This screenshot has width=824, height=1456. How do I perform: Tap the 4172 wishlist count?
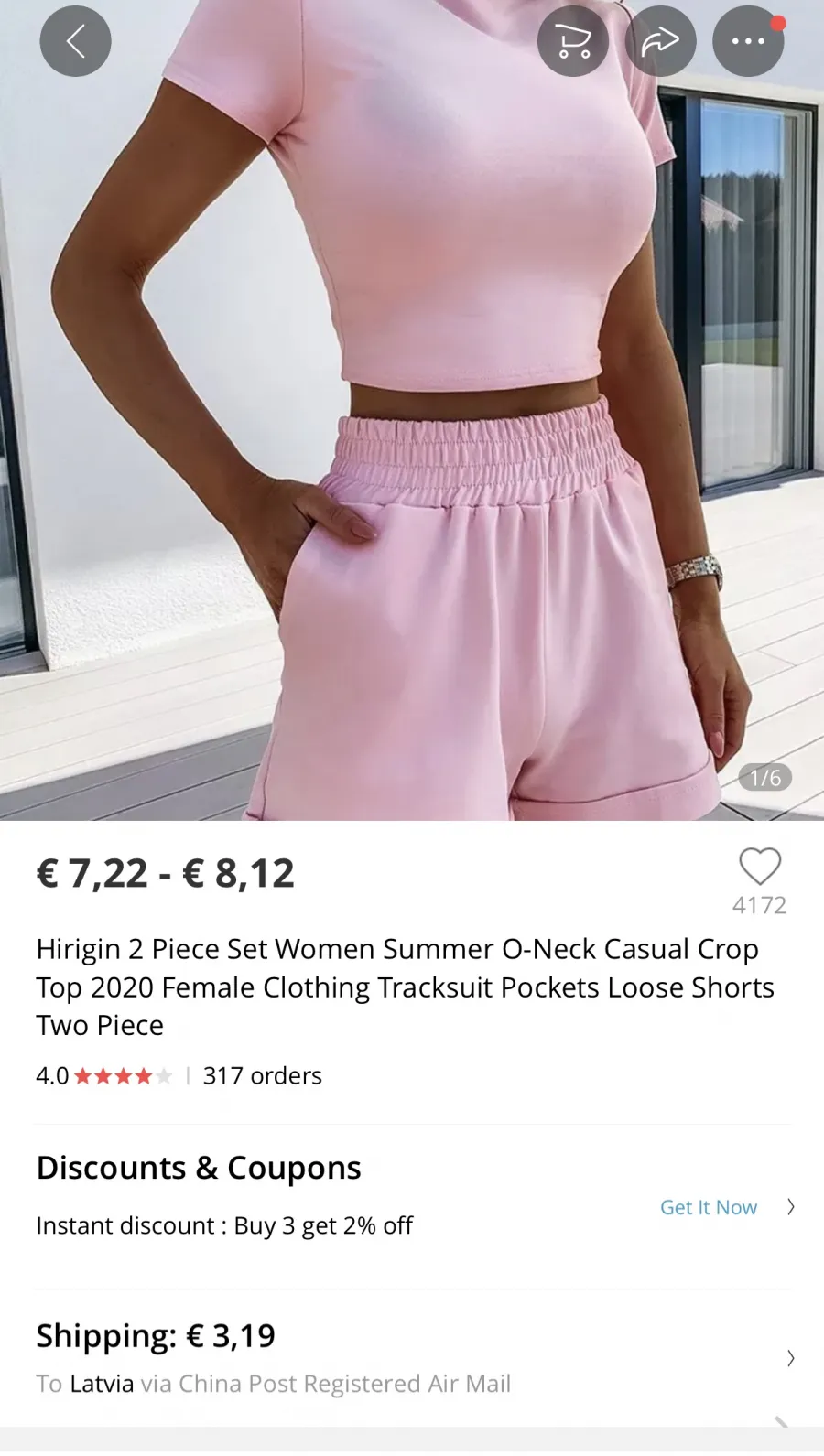point(760,906)
